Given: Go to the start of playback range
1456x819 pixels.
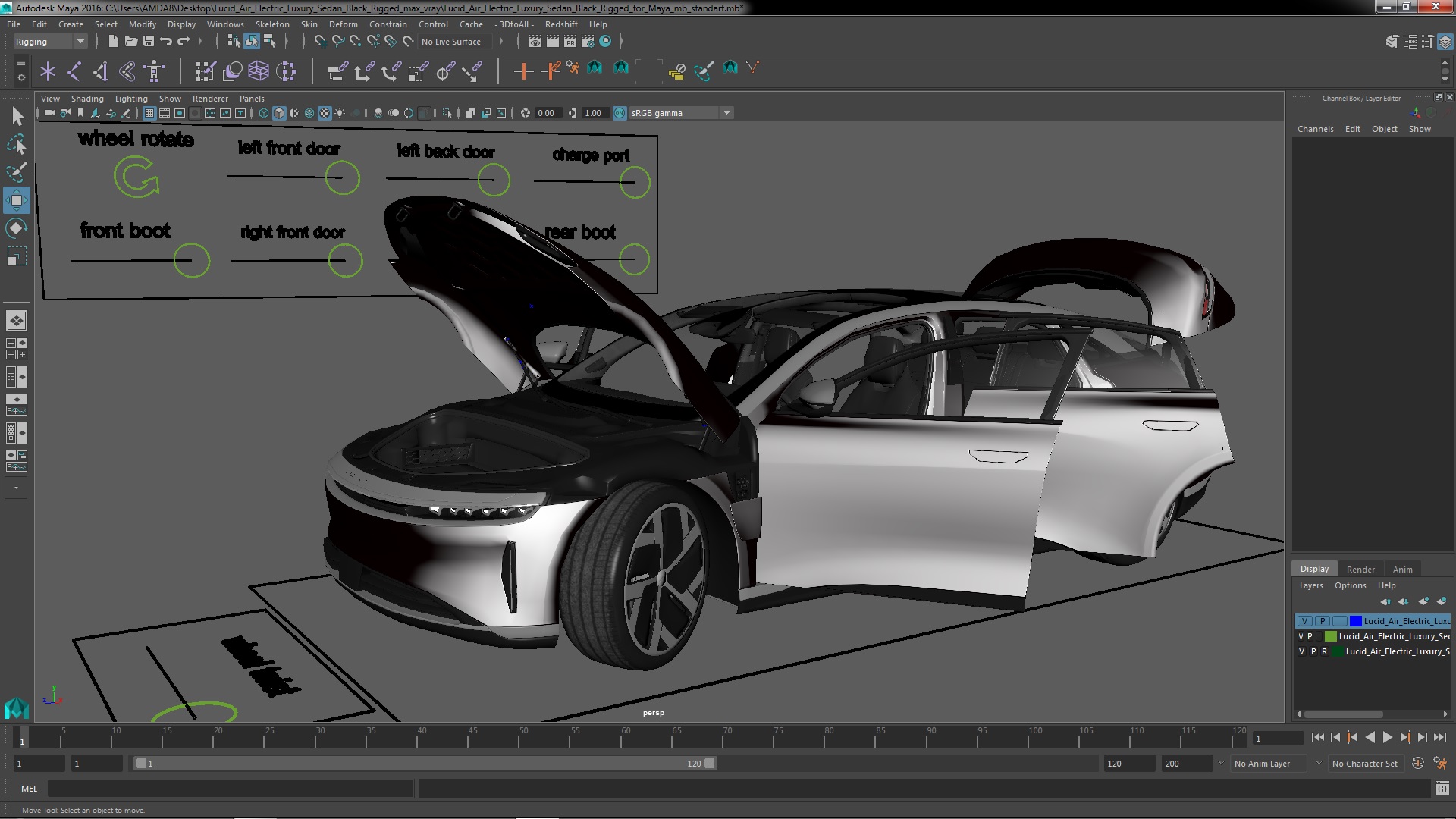Looking at the screenshot, I should [x=1317, y=737].
